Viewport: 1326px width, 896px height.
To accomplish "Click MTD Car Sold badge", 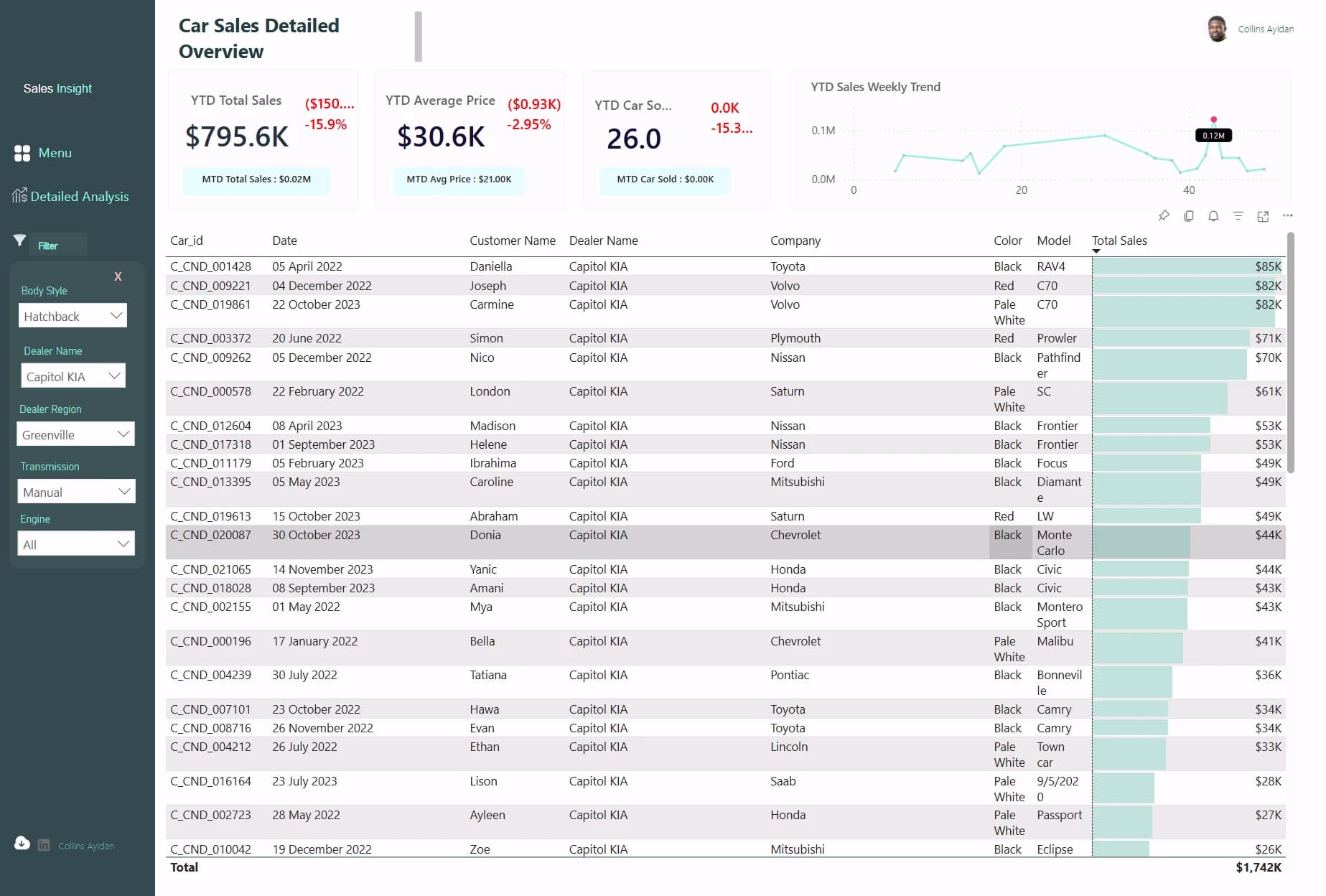I will 665,179.
